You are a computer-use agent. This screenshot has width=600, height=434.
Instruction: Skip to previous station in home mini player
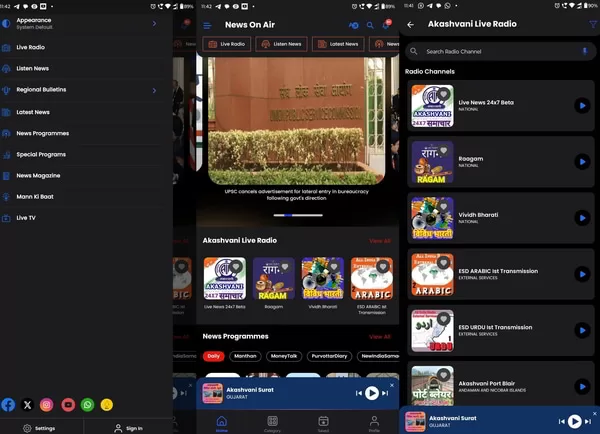click(x=359, y=393)
